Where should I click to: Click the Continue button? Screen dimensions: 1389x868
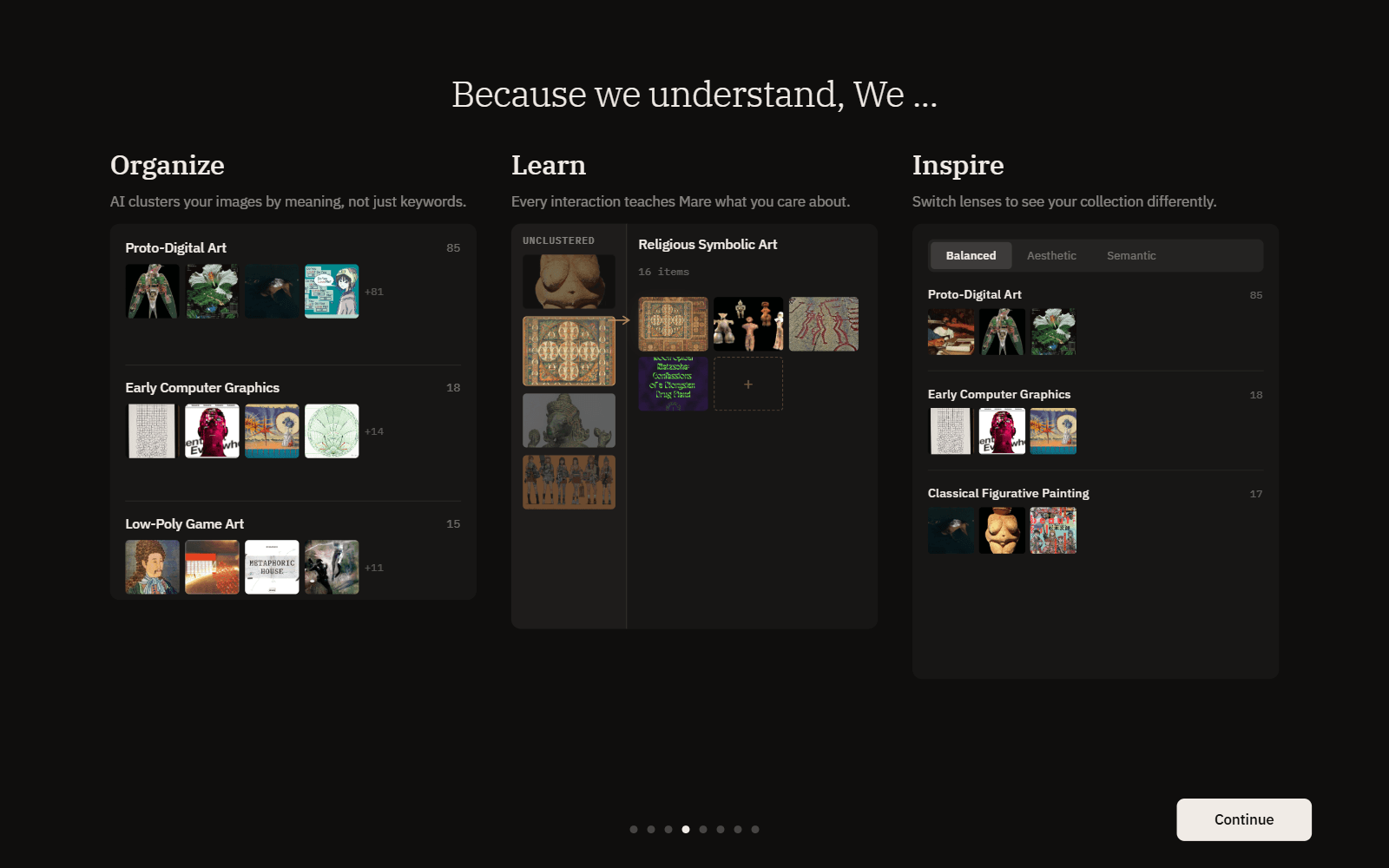point(1243,819)
